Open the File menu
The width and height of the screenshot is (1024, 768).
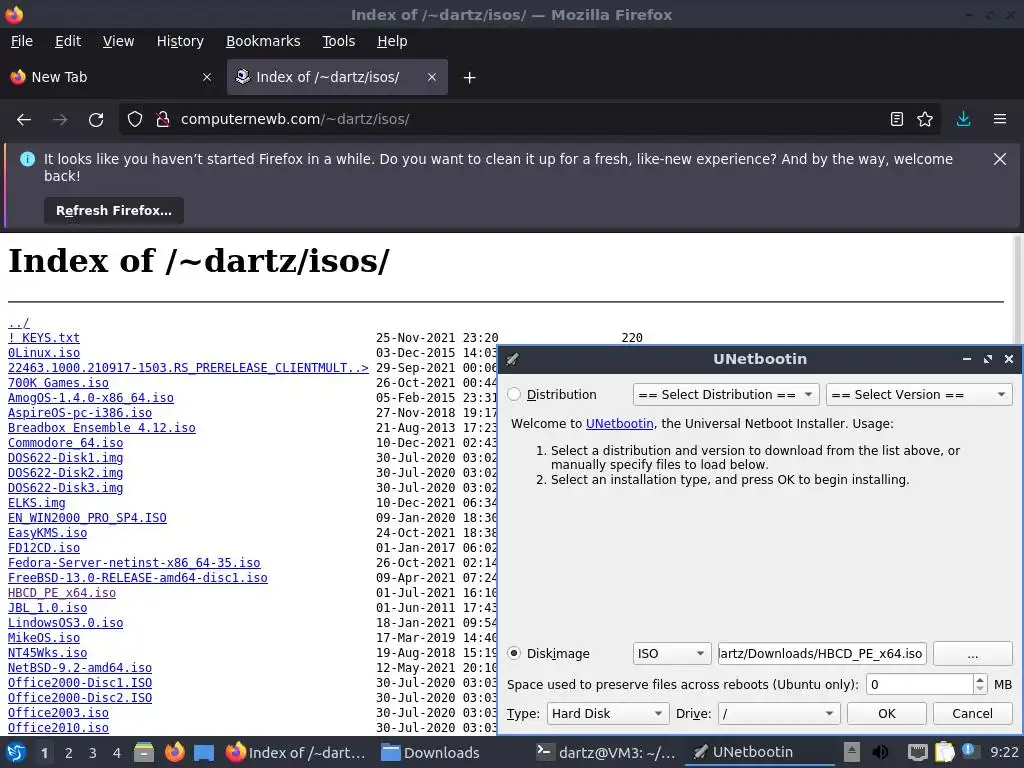(x=22, y=41)
